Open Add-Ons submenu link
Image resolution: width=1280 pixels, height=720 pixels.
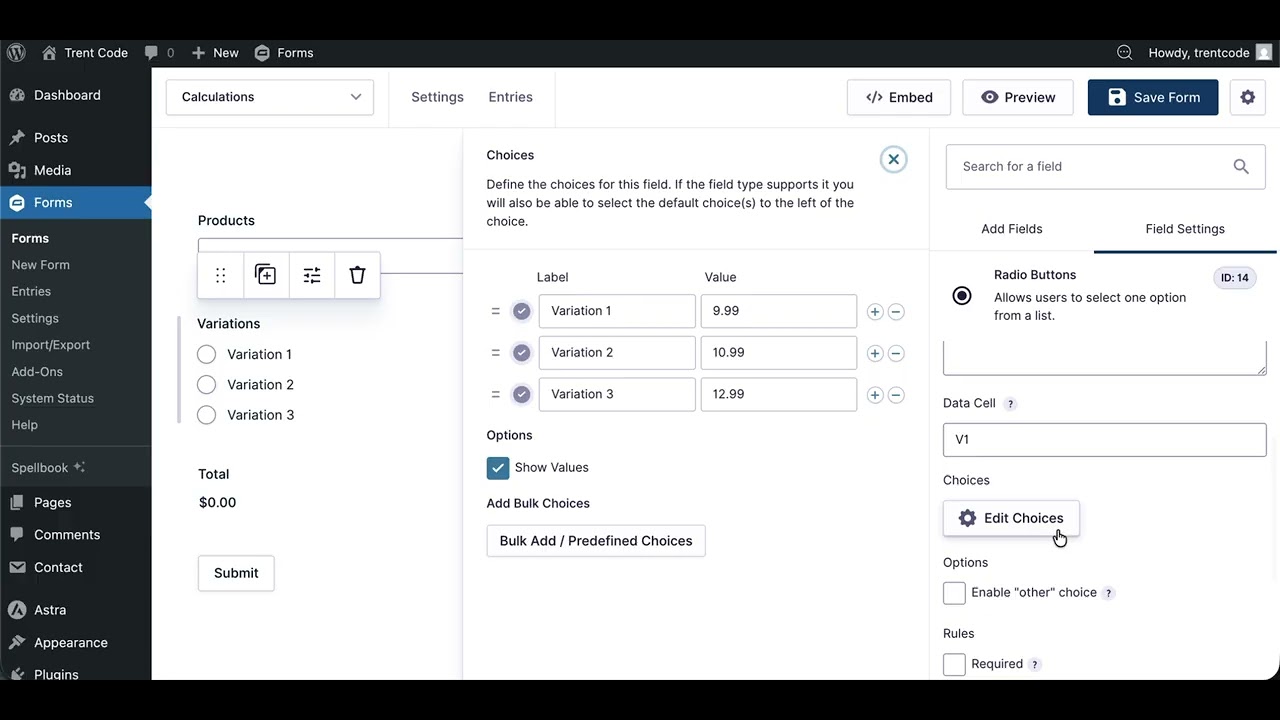37,372
